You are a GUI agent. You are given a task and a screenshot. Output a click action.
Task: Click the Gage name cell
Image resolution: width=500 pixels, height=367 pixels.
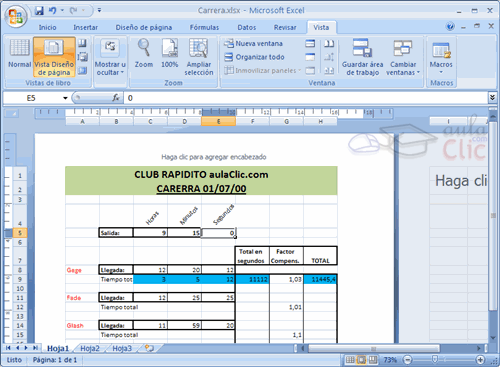pos(82,270)
